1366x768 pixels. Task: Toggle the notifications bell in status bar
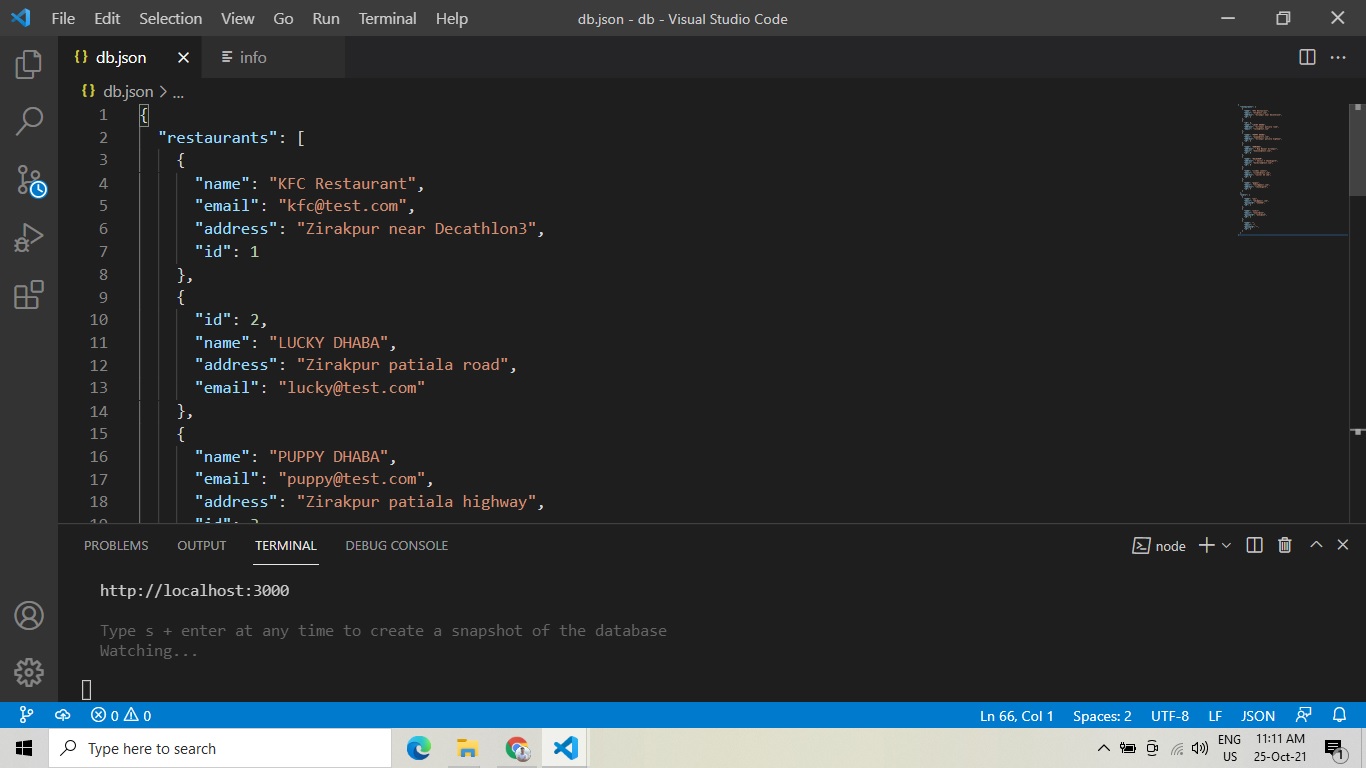point(1338,715)
